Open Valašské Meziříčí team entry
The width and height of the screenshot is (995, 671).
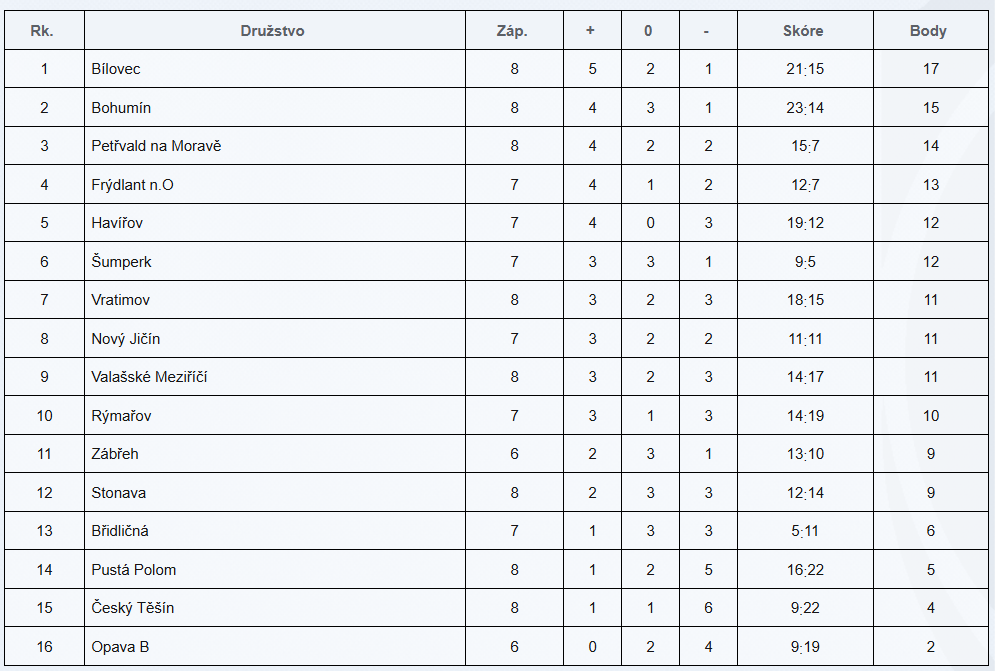[x=149, y=377]
